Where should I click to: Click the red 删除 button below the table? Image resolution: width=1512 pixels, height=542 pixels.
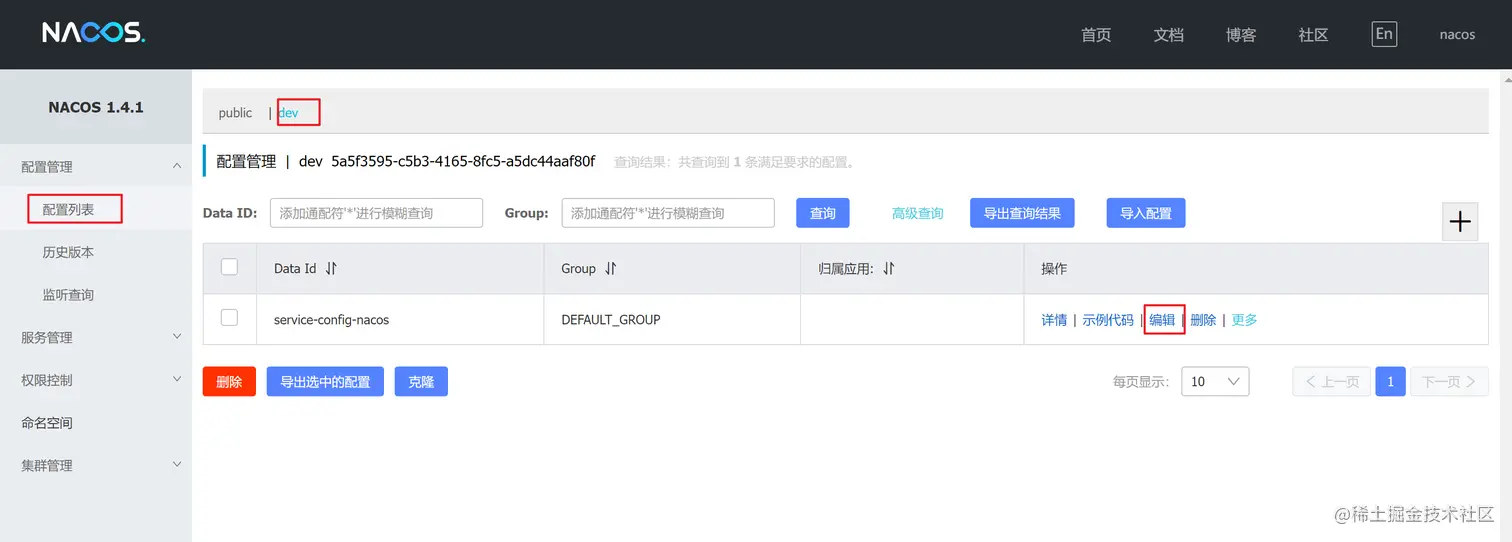pos(229,381)
